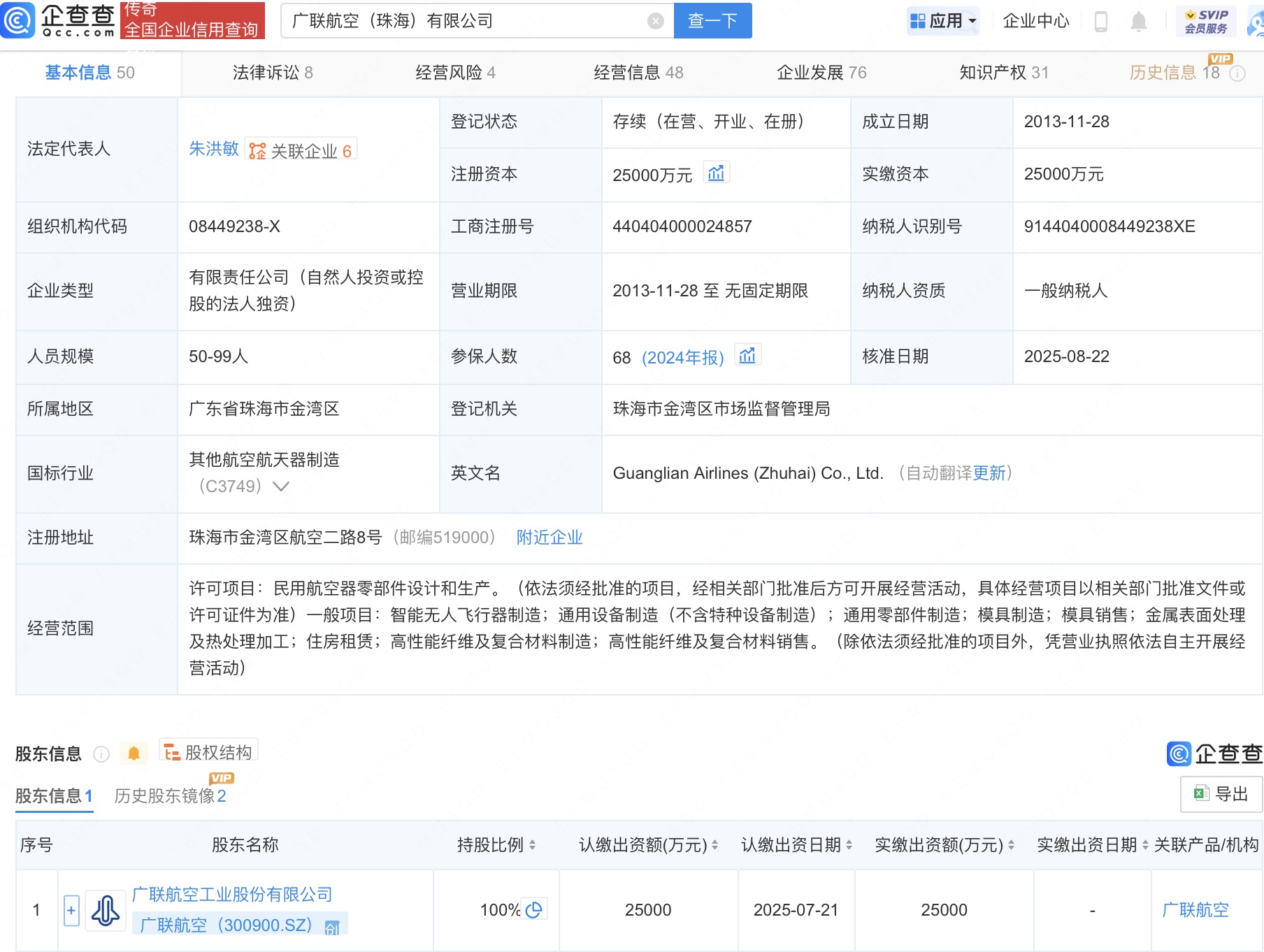
Task: Open related companies icon next to 朱洪敏
Action: pos(257,151)
